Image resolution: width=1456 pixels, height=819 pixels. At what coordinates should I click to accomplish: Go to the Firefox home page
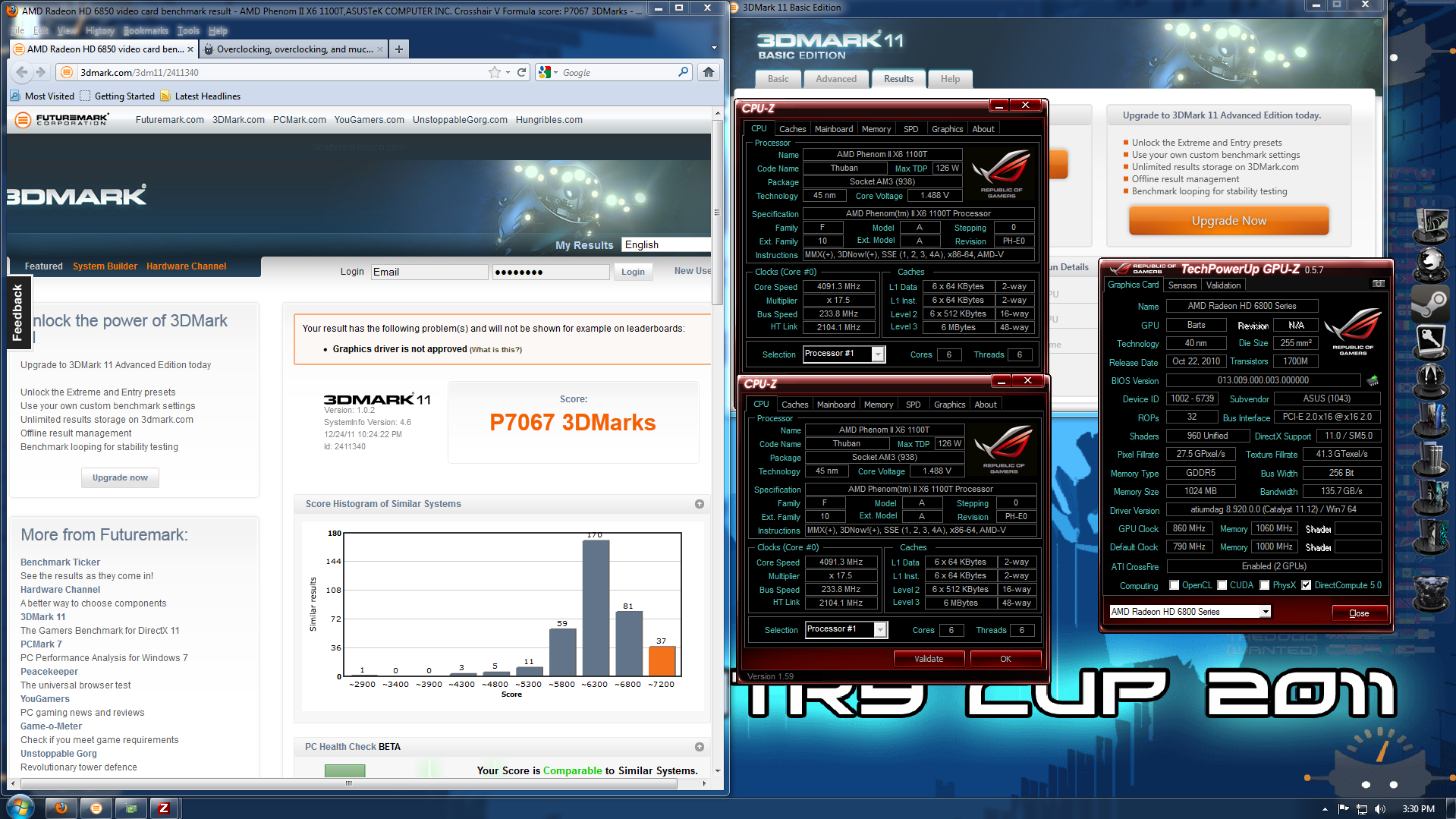click(709, 72)
